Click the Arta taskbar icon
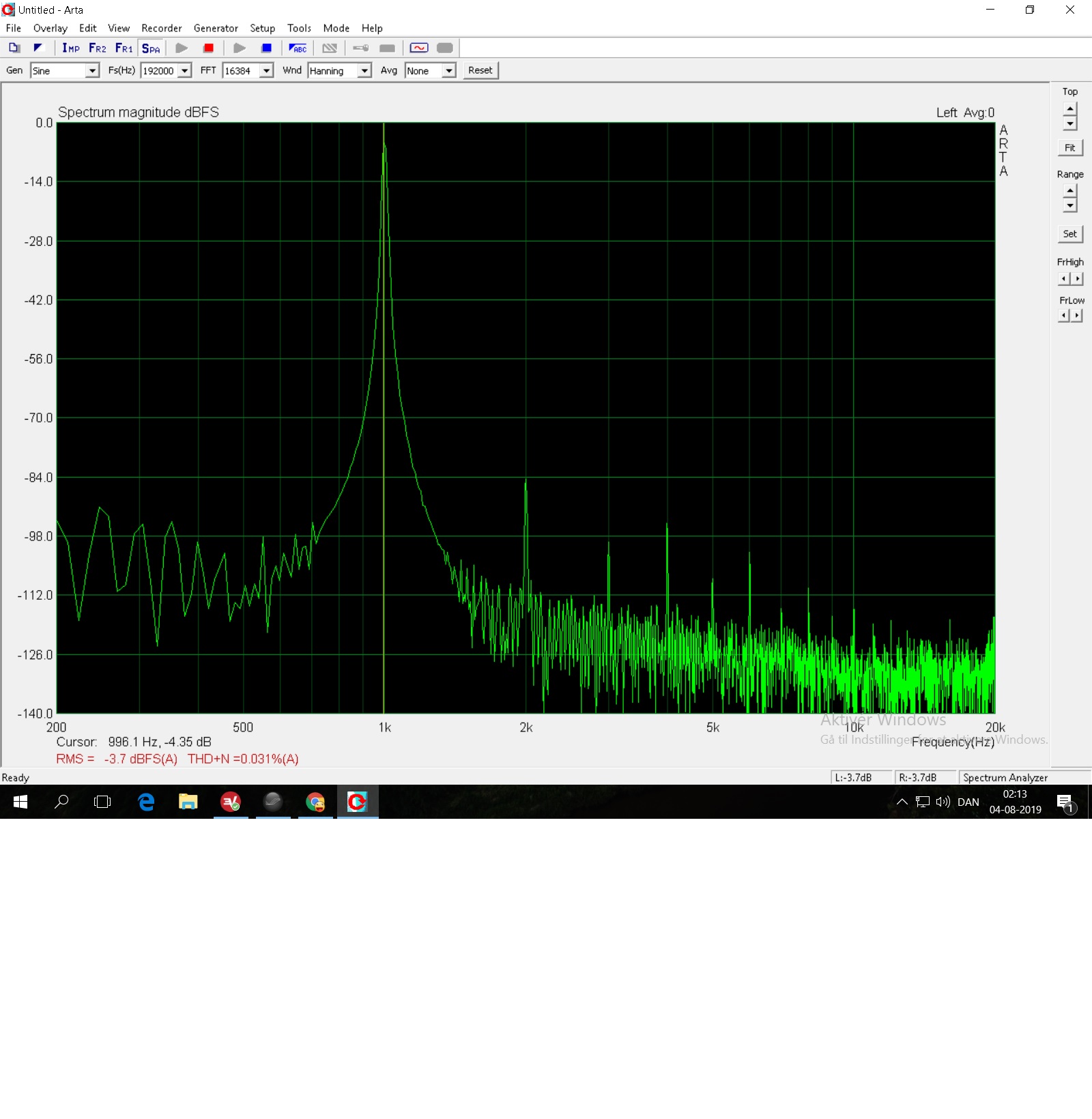This screenshot has width=1092, height=1119. [358, 802]
